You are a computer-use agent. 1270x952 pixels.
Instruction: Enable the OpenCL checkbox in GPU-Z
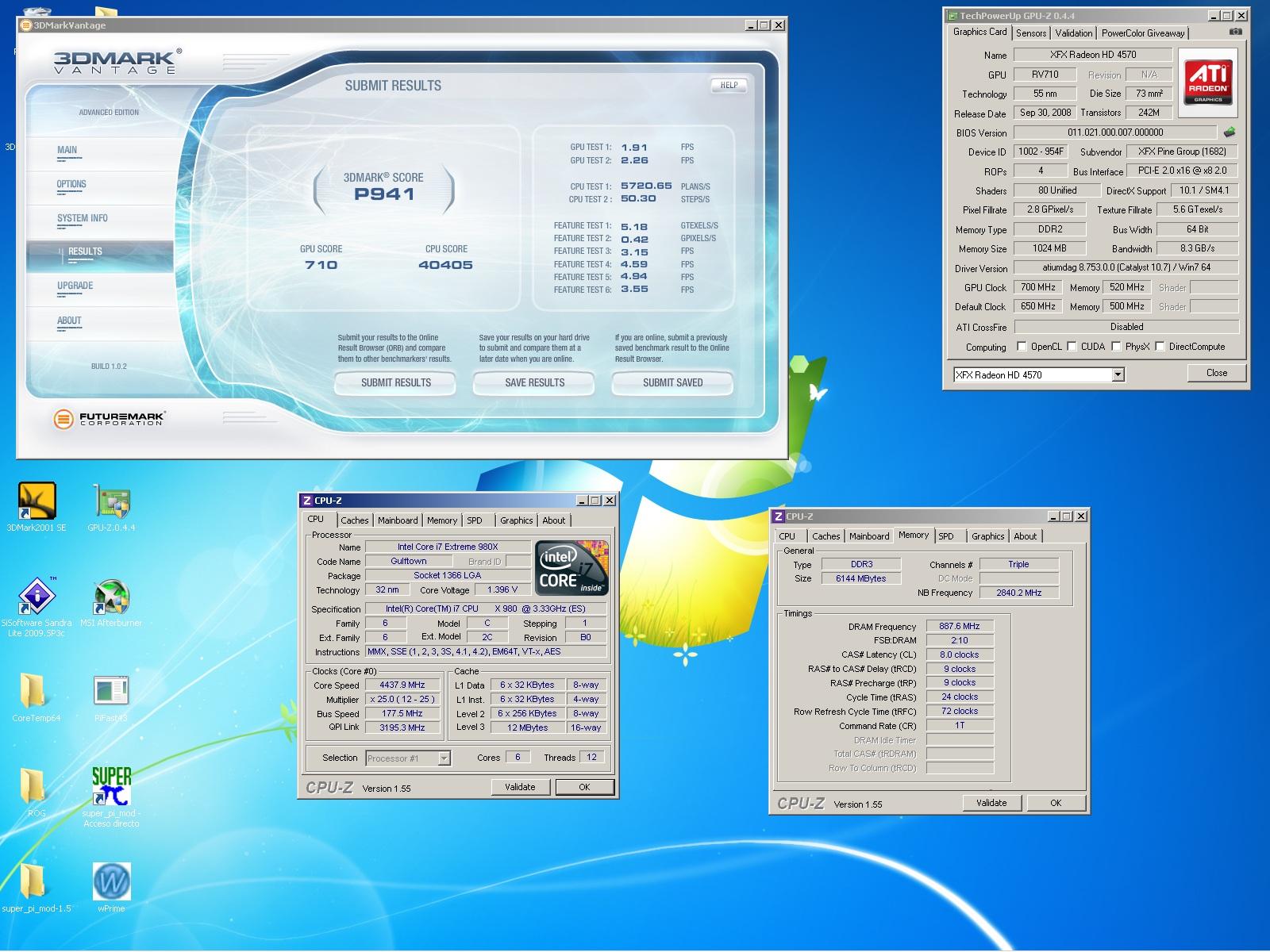point(1021,347)
